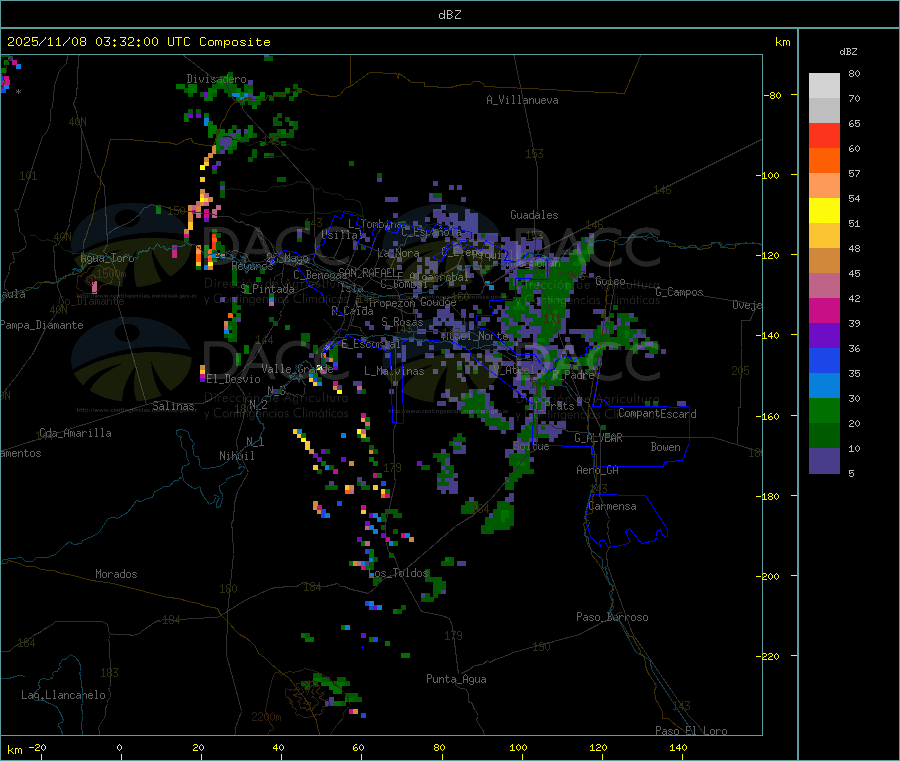Click the S_Pintada map label

click(267, 289)
